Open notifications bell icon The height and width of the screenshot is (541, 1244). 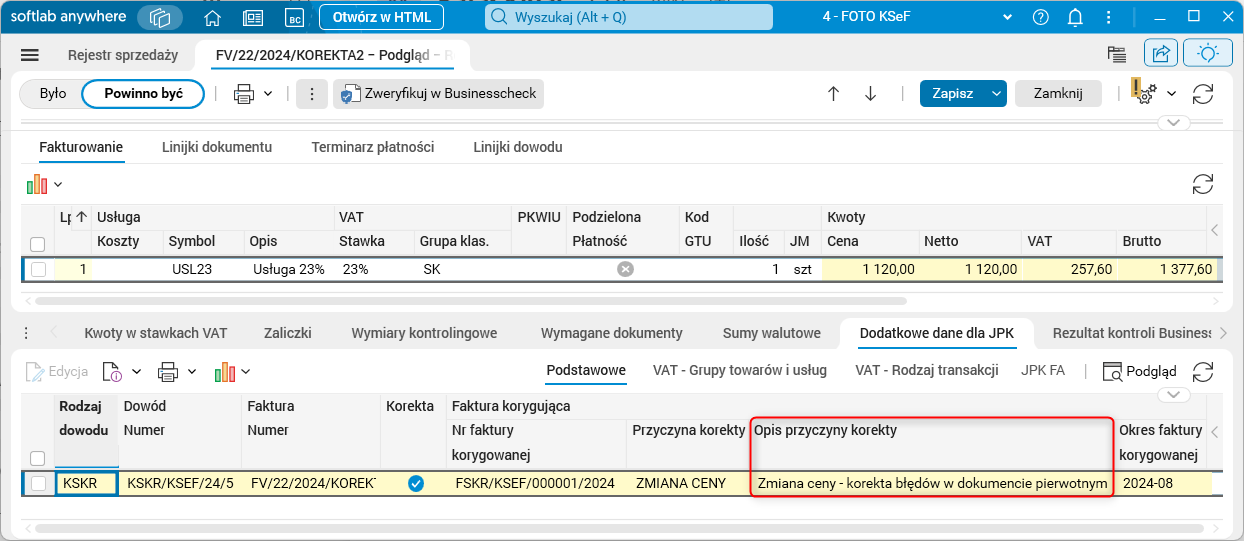tap(1076, 17)
